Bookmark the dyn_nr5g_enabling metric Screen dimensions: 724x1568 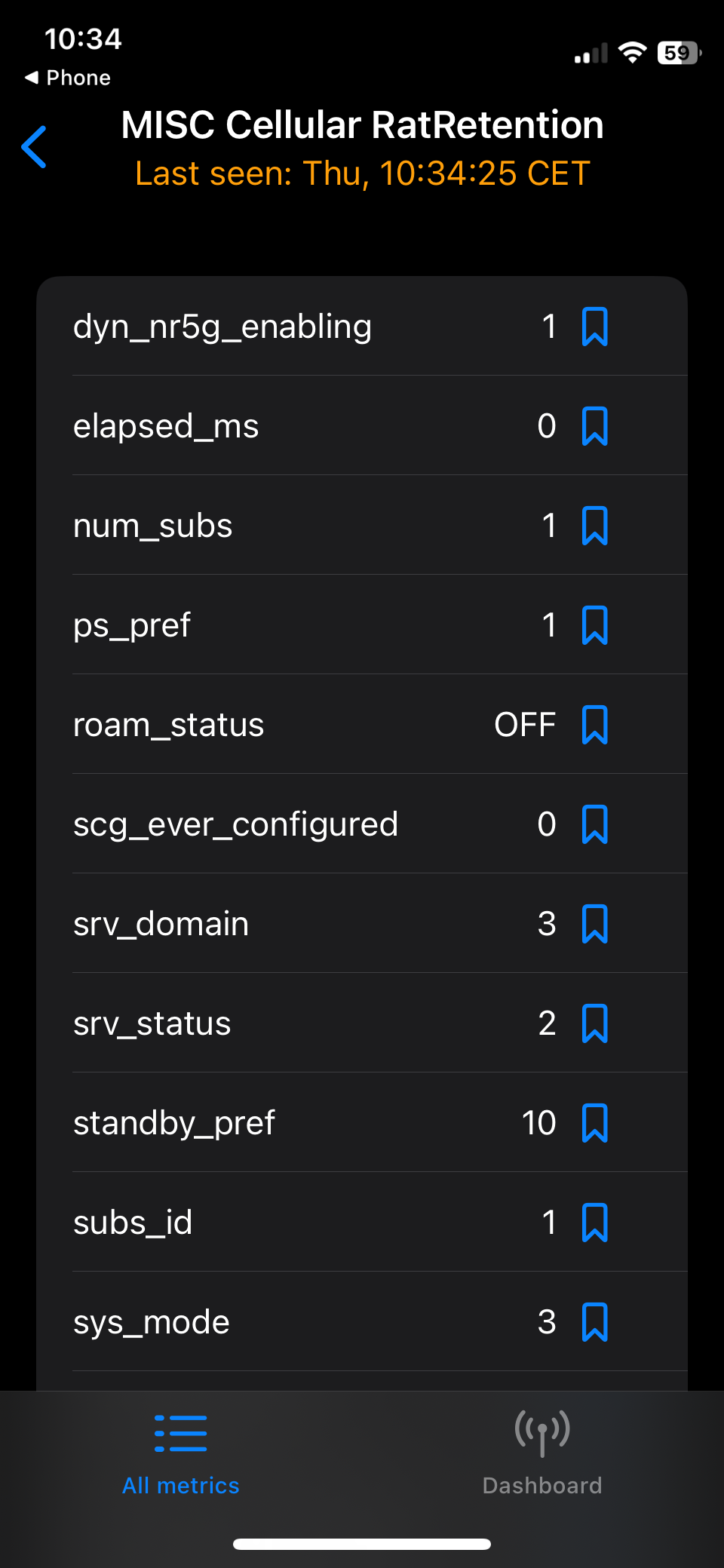point(594,327)
